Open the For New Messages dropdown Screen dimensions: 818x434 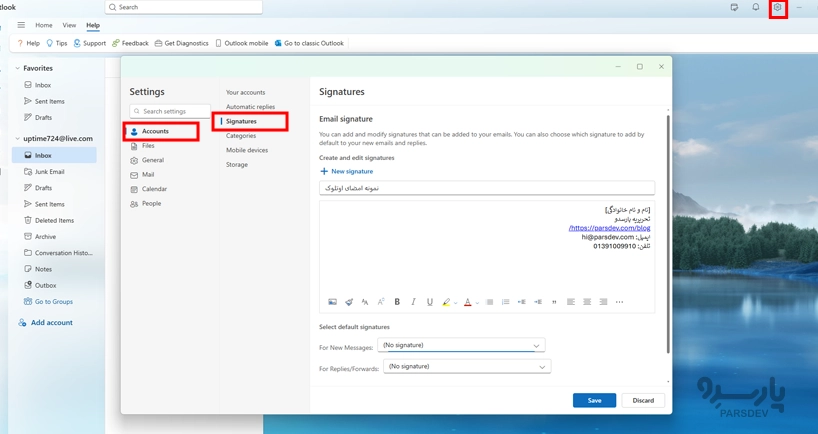pyautogui.click(x=461, y=346)
